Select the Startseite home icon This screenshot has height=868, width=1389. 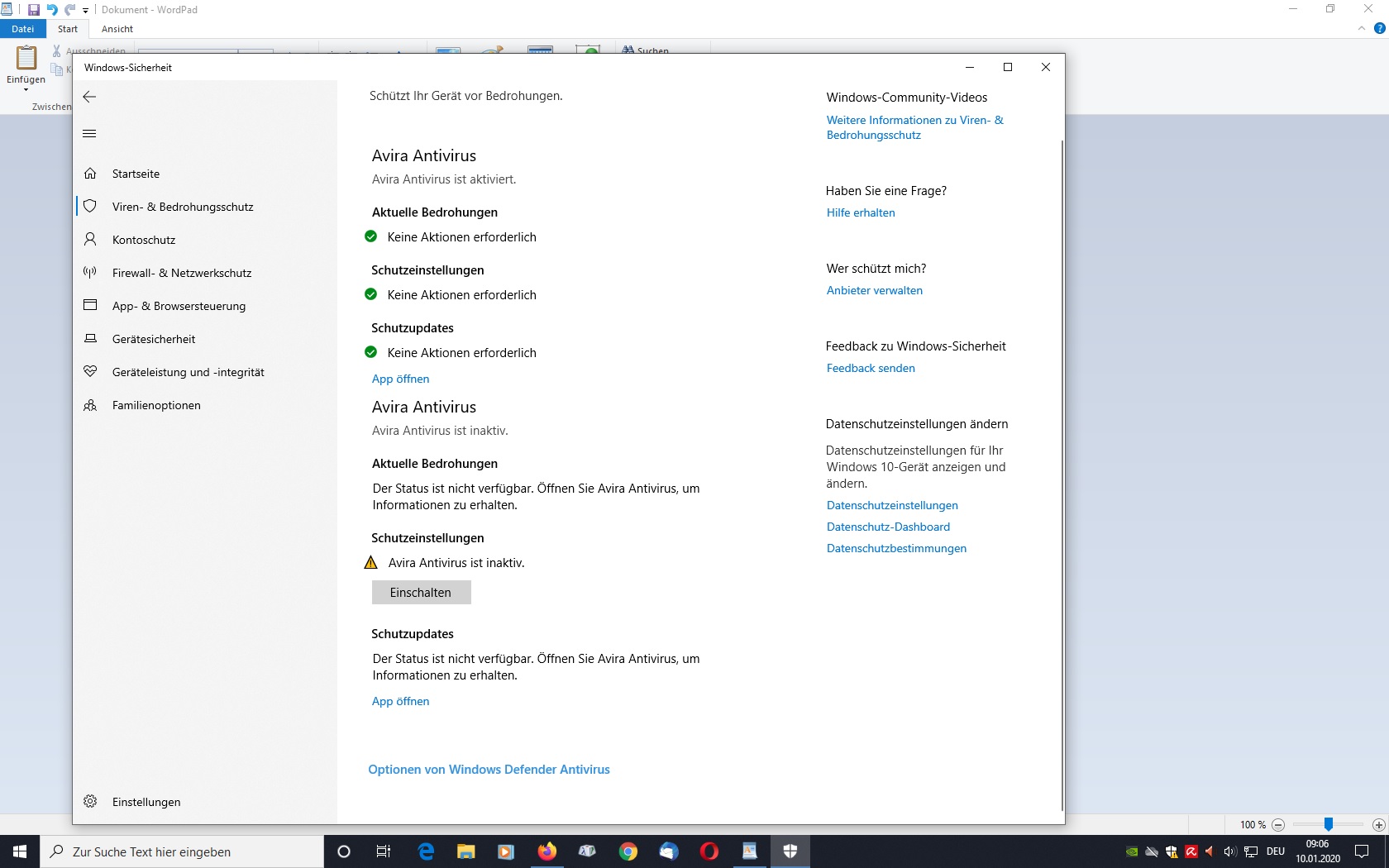(x=90, y=174)
